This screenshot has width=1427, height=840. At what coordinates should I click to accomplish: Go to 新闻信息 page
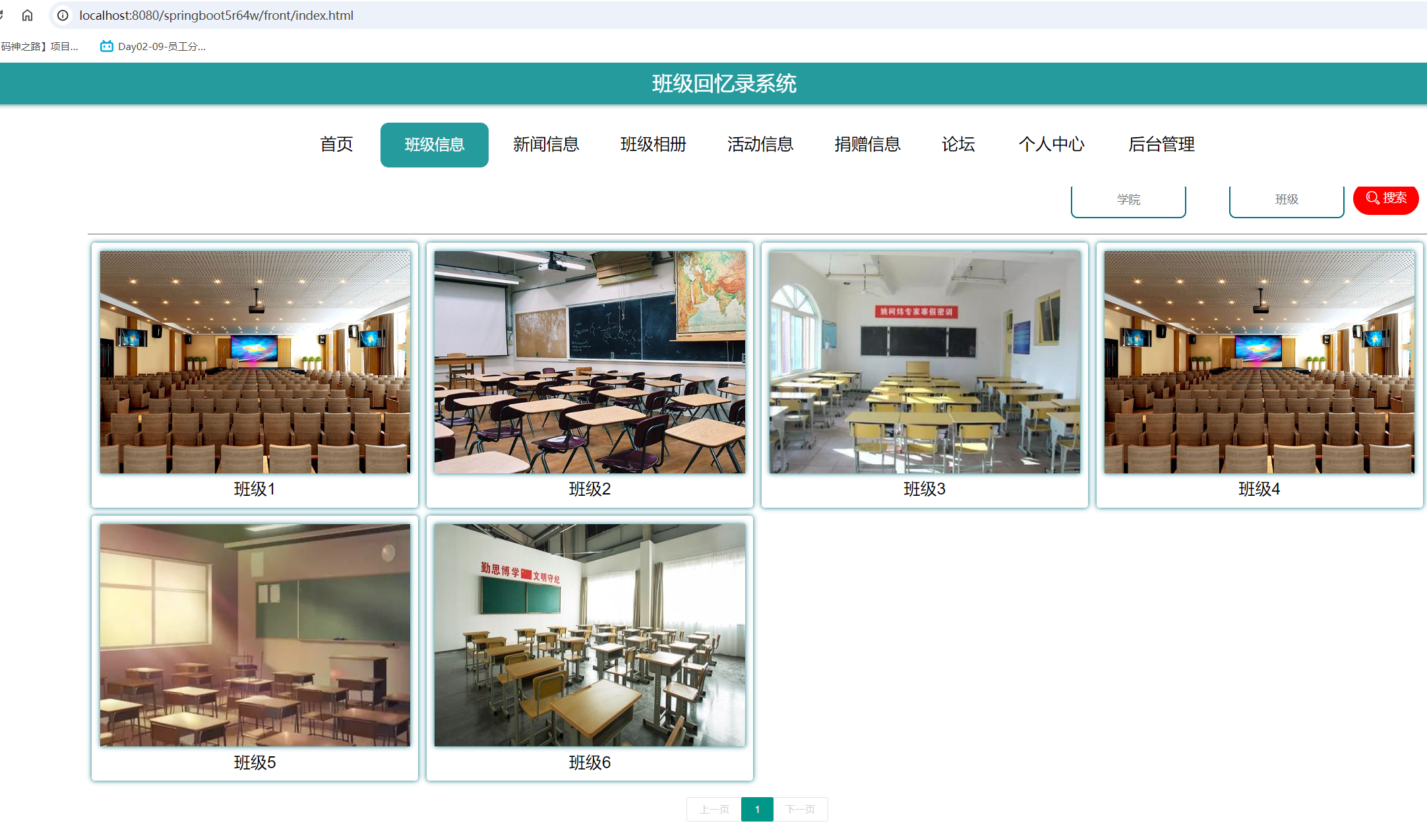pyautogui.click(x=546, y=144)
